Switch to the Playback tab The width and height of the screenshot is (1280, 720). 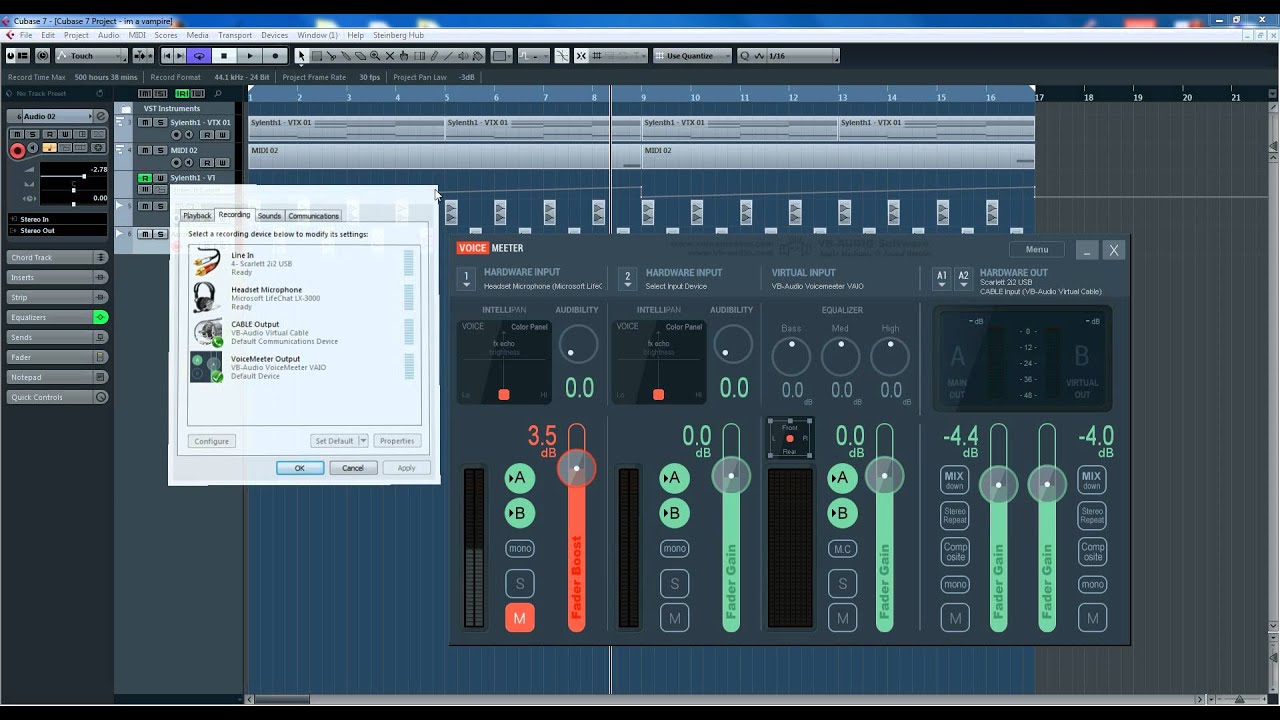click(x=197, y=216)
